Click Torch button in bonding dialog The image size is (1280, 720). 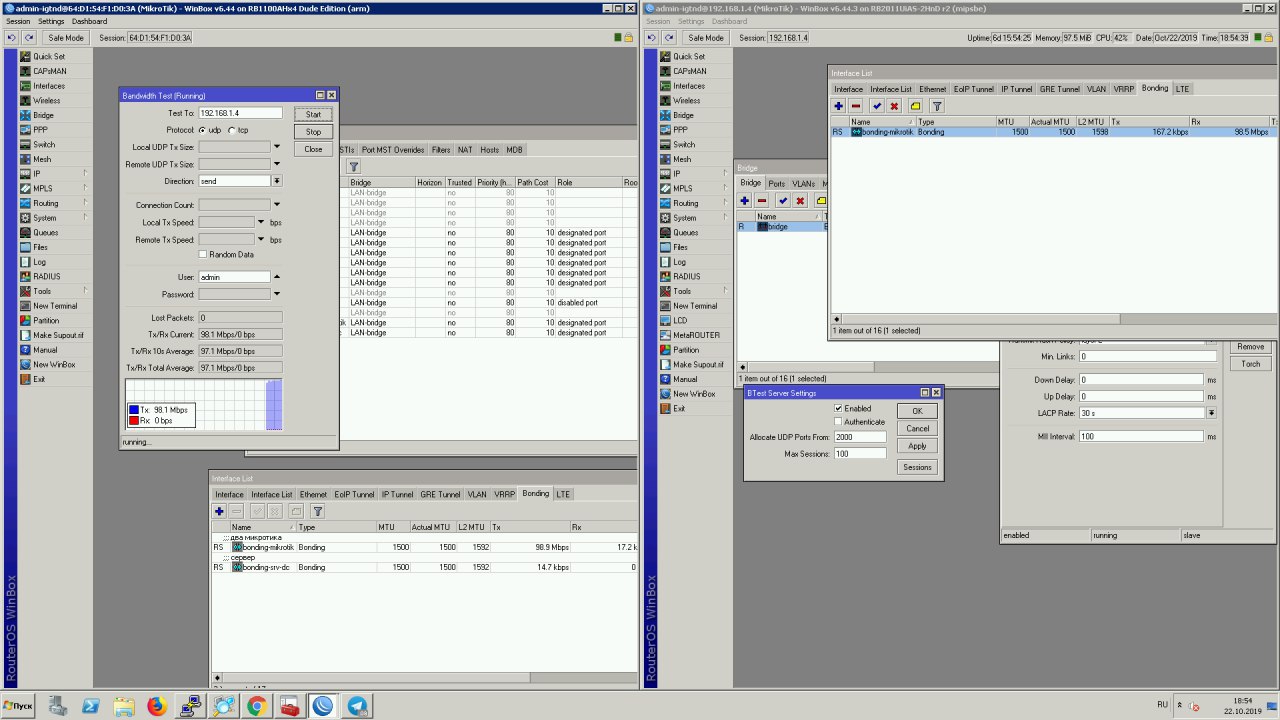pyautogui.click(x=1251, y=363)
